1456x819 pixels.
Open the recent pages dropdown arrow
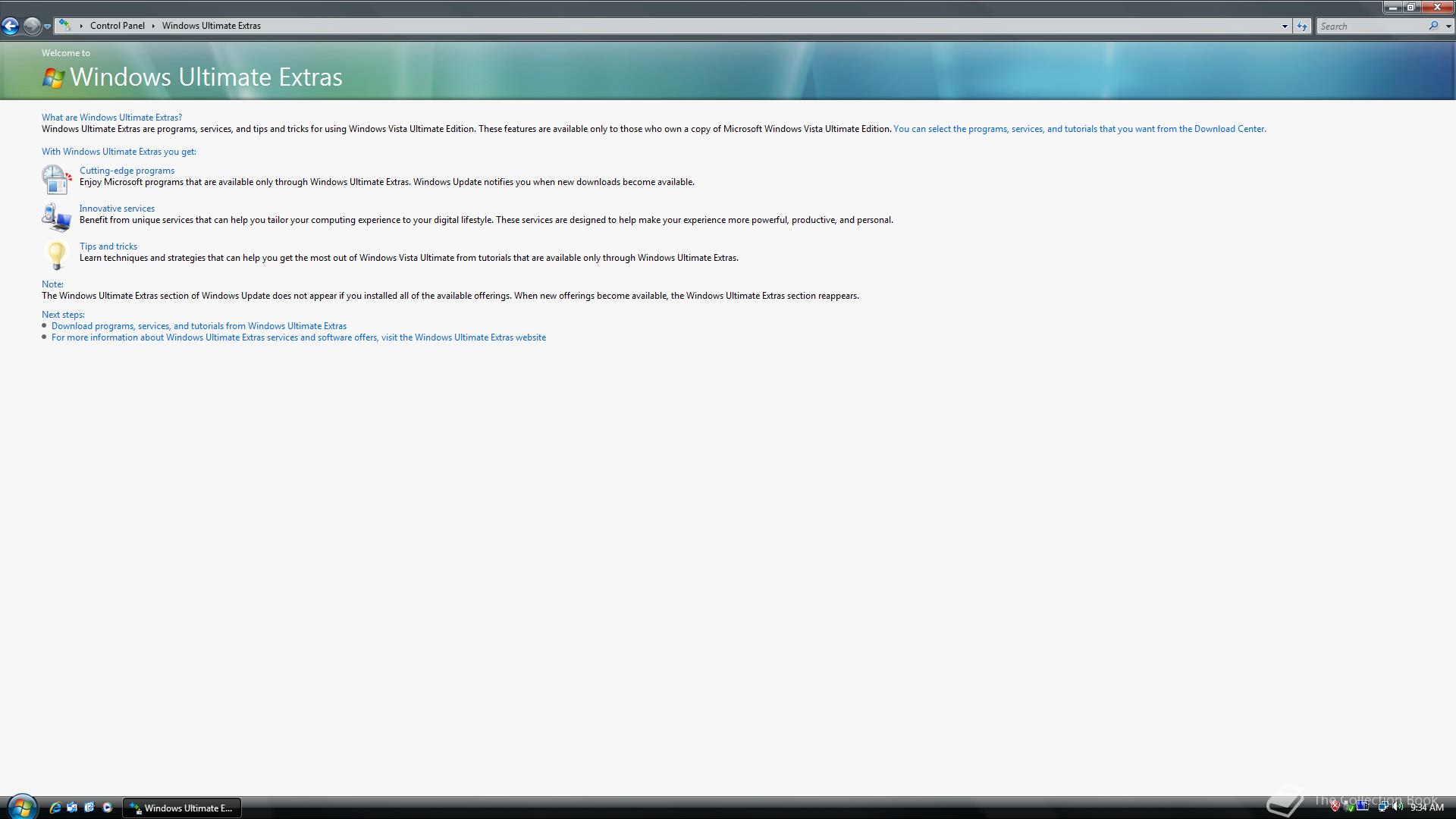(x=47, y=27)
